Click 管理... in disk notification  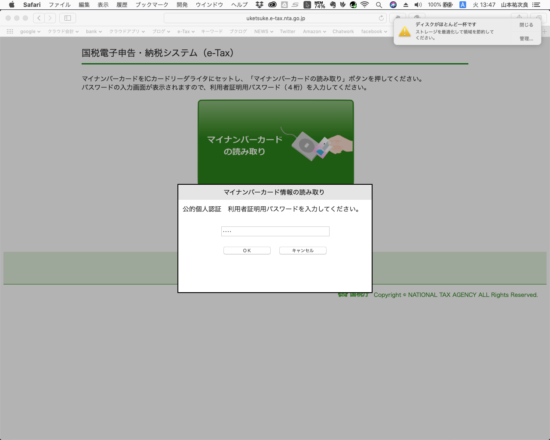(x=526, y=39)
